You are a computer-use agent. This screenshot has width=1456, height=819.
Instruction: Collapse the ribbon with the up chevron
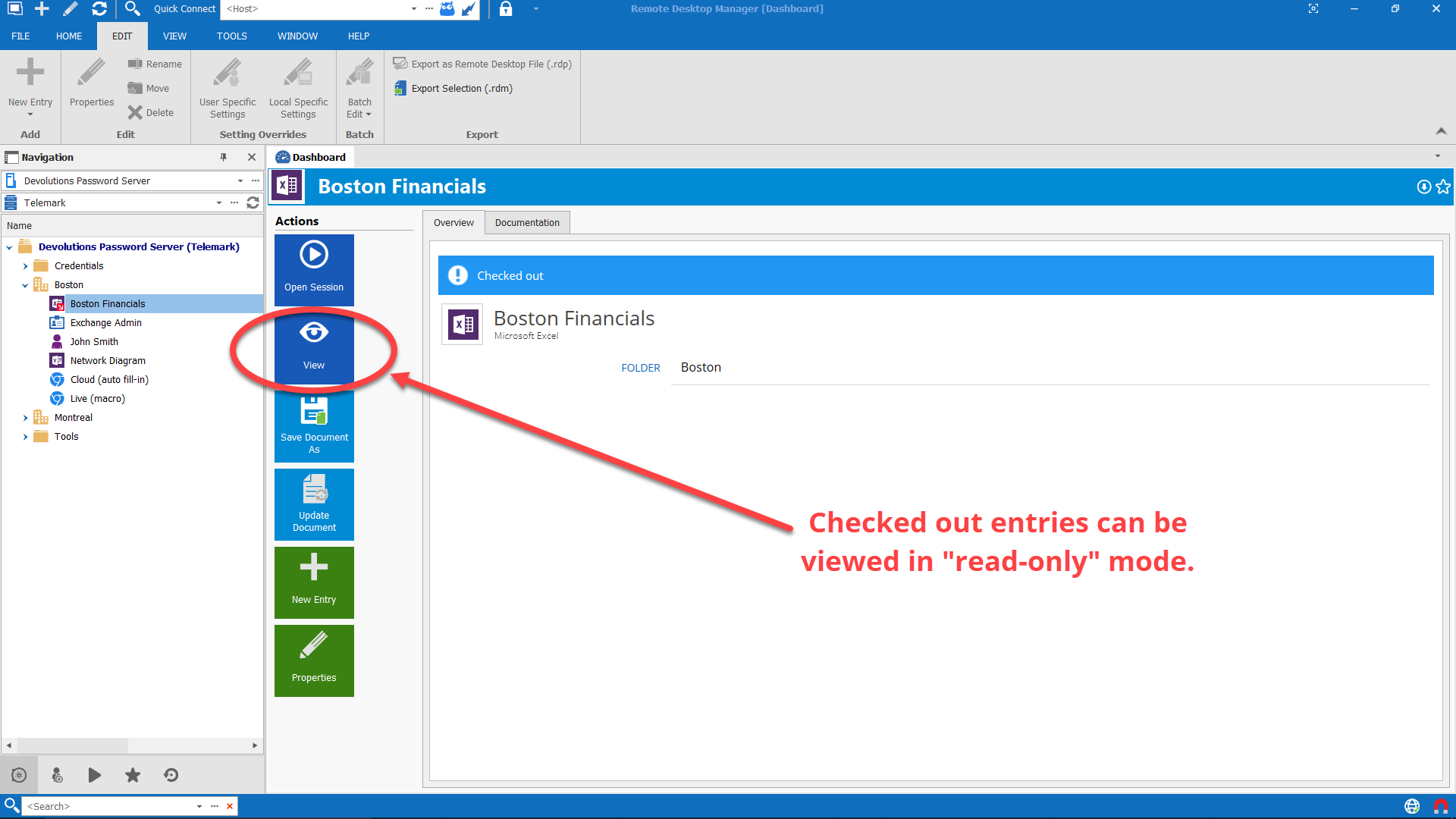click(x=1441, y=131)
